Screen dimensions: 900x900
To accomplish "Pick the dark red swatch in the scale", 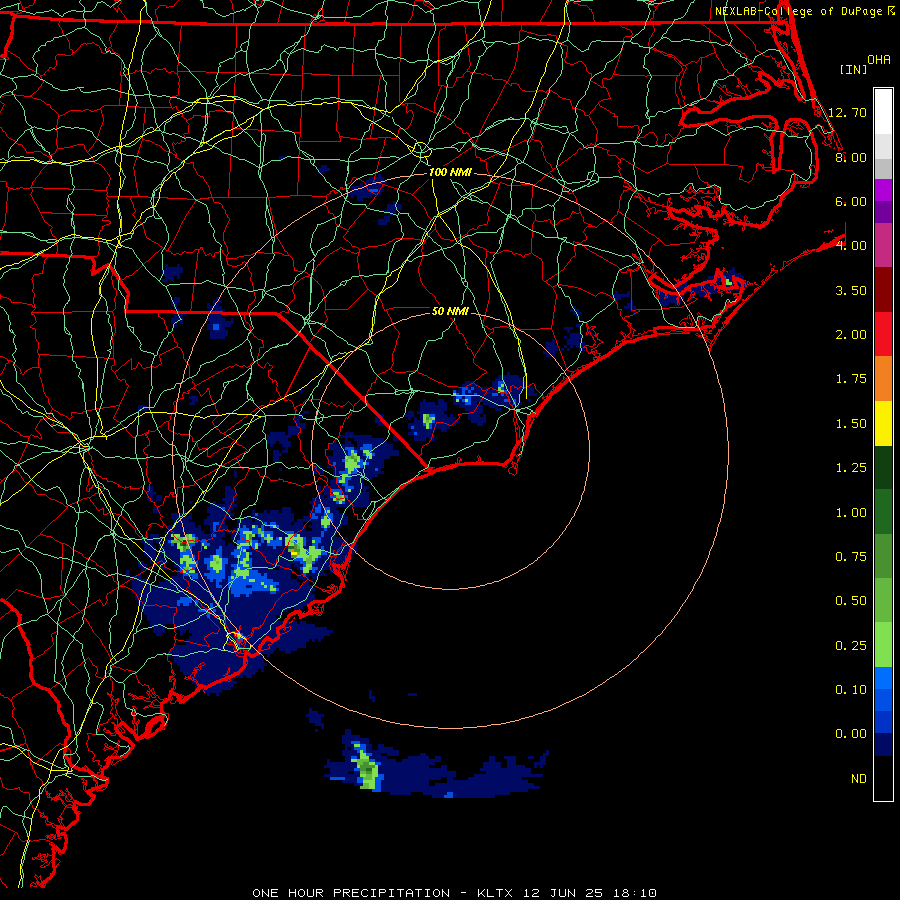I will [883, 290].
